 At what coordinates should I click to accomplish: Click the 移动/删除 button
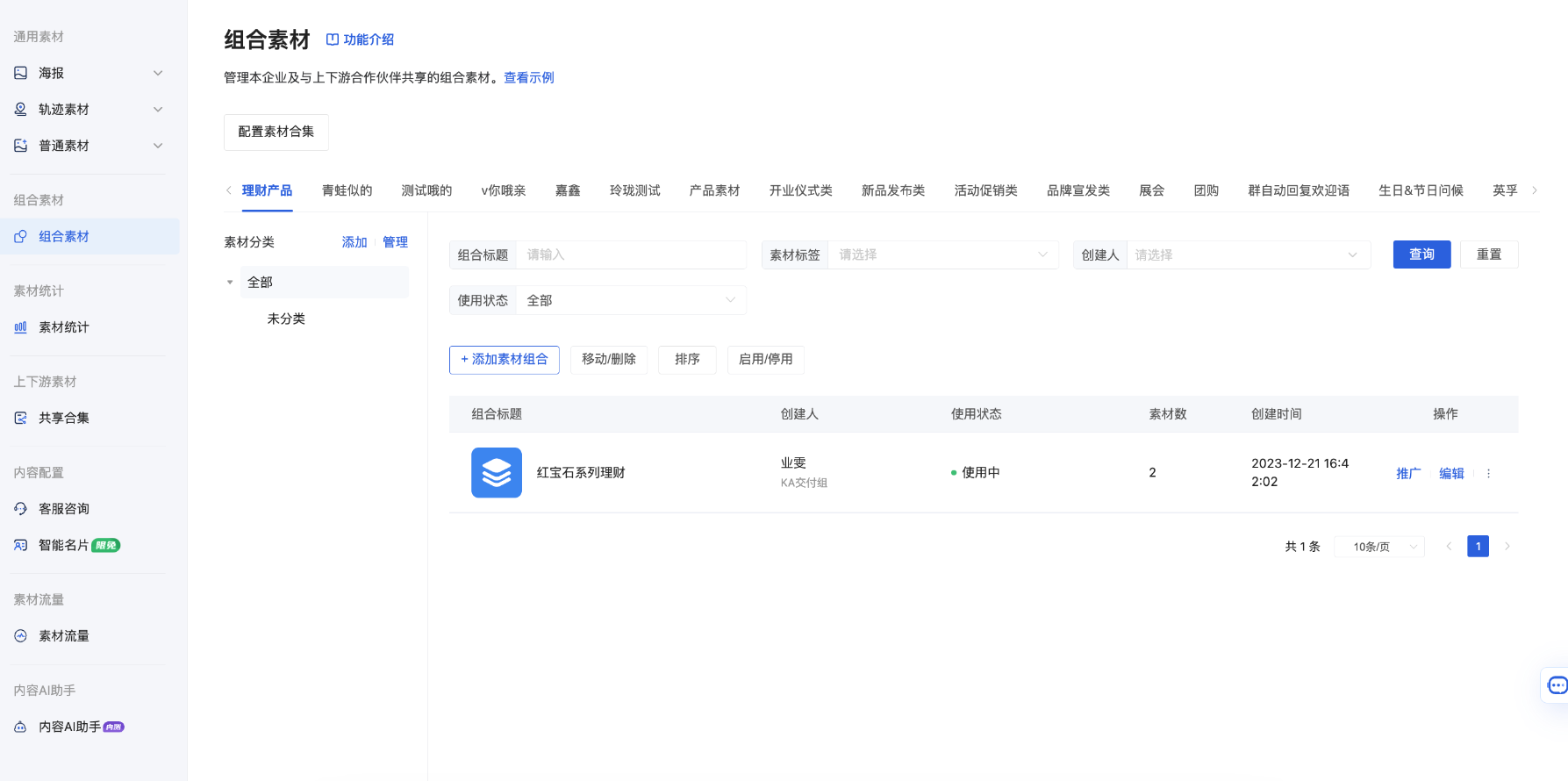pos(609,360)
